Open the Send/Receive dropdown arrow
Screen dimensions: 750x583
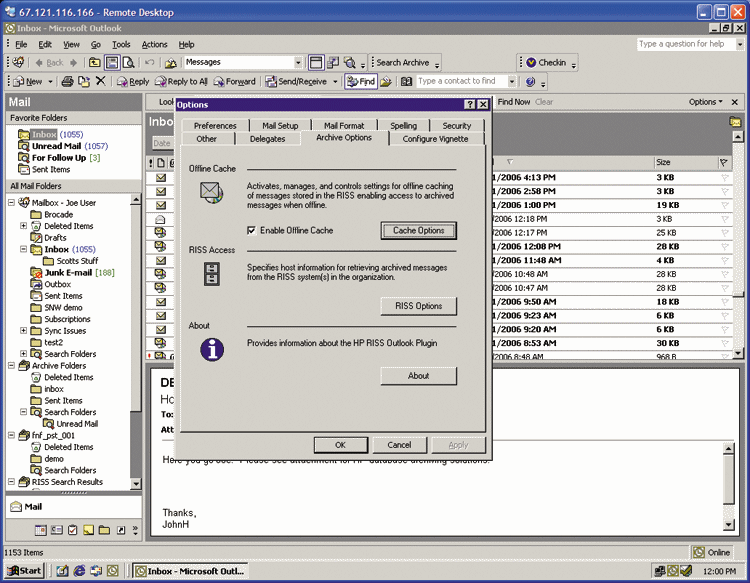tap(335, 81)
